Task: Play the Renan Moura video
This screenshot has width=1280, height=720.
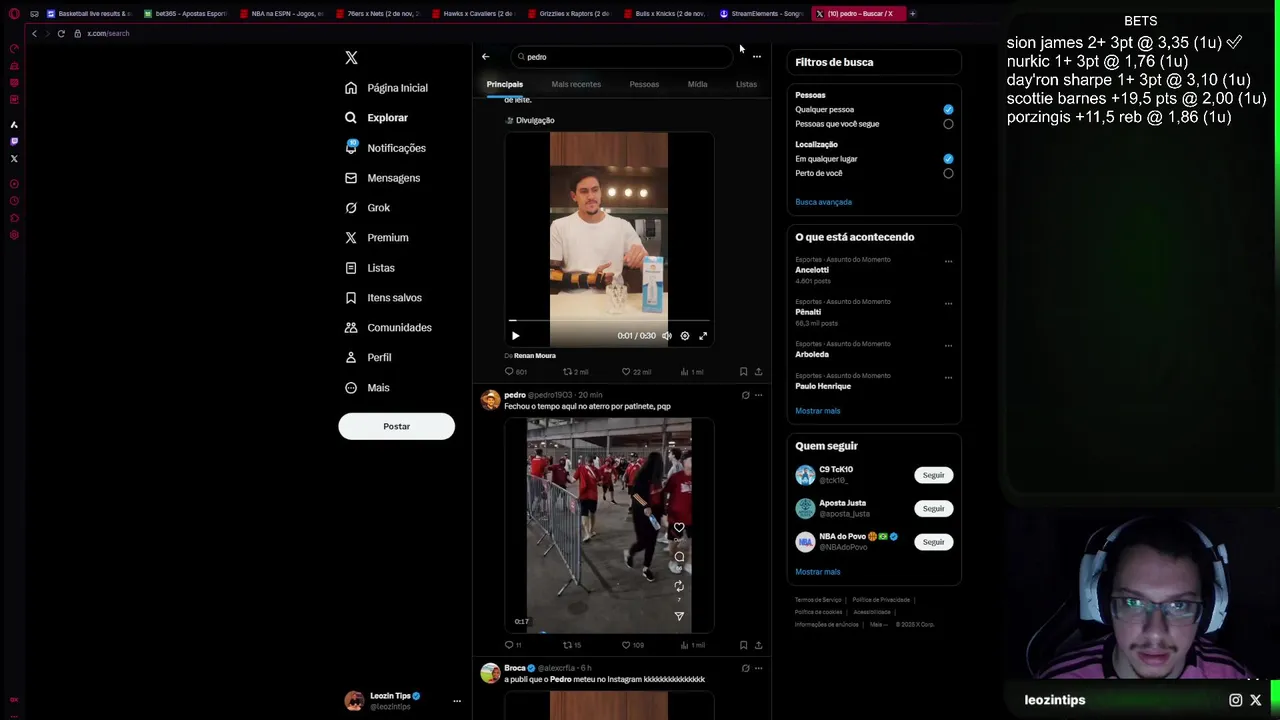Action: 515,336
